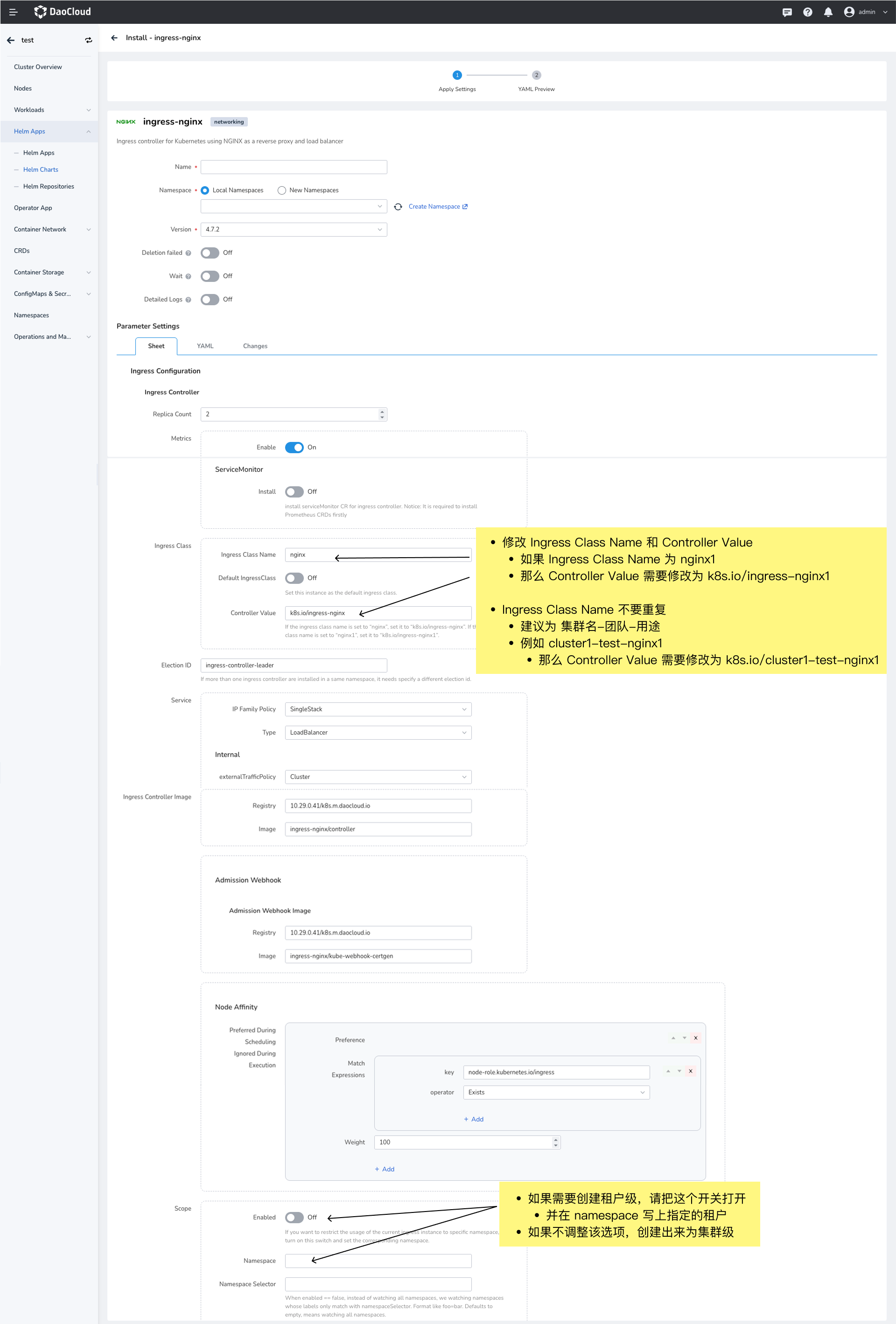Open the notifications bell
This screenshot has width=896, height=1324.
[x=828, y=12]
